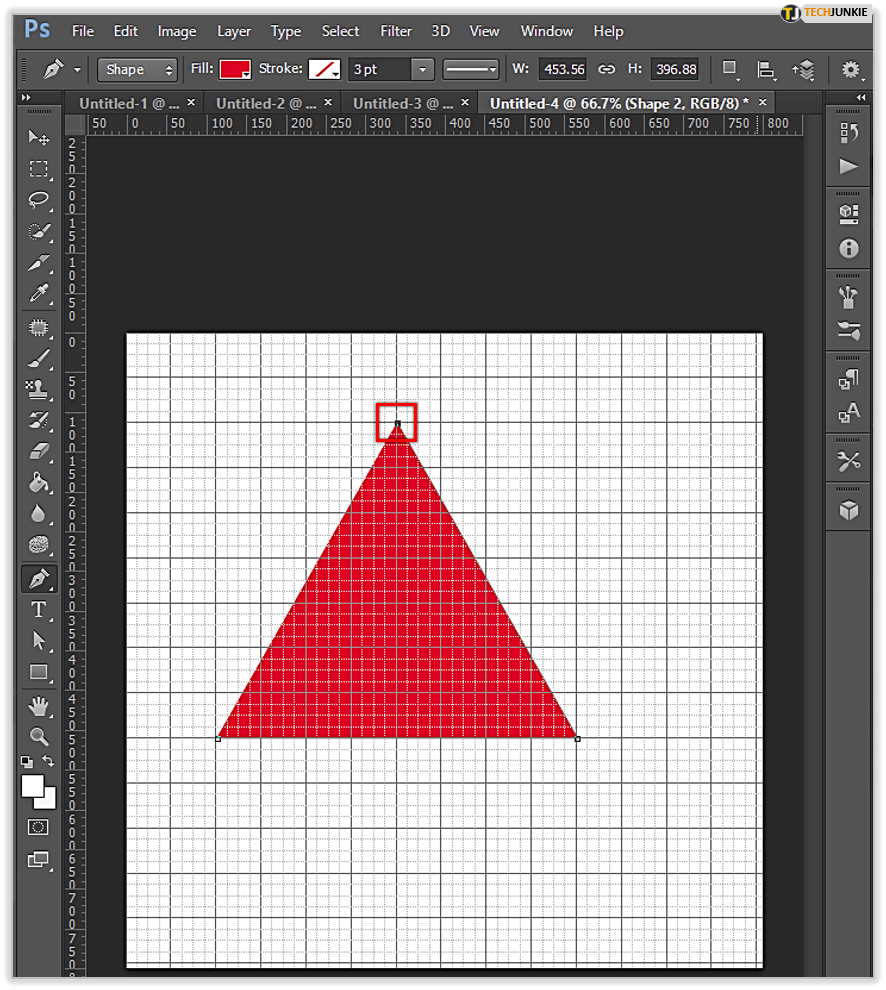Open the Actions panel play icon
This screenshot has width=886, height=990.
849,166
